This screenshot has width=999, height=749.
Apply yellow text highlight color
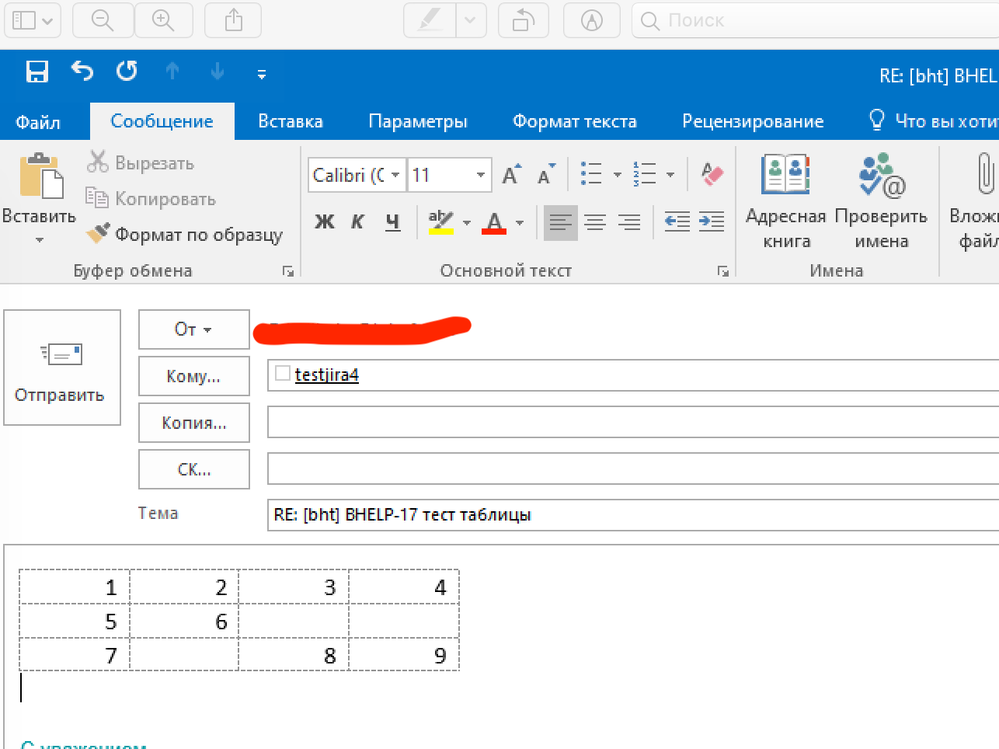pyautogui.click(x=441, y=222)
